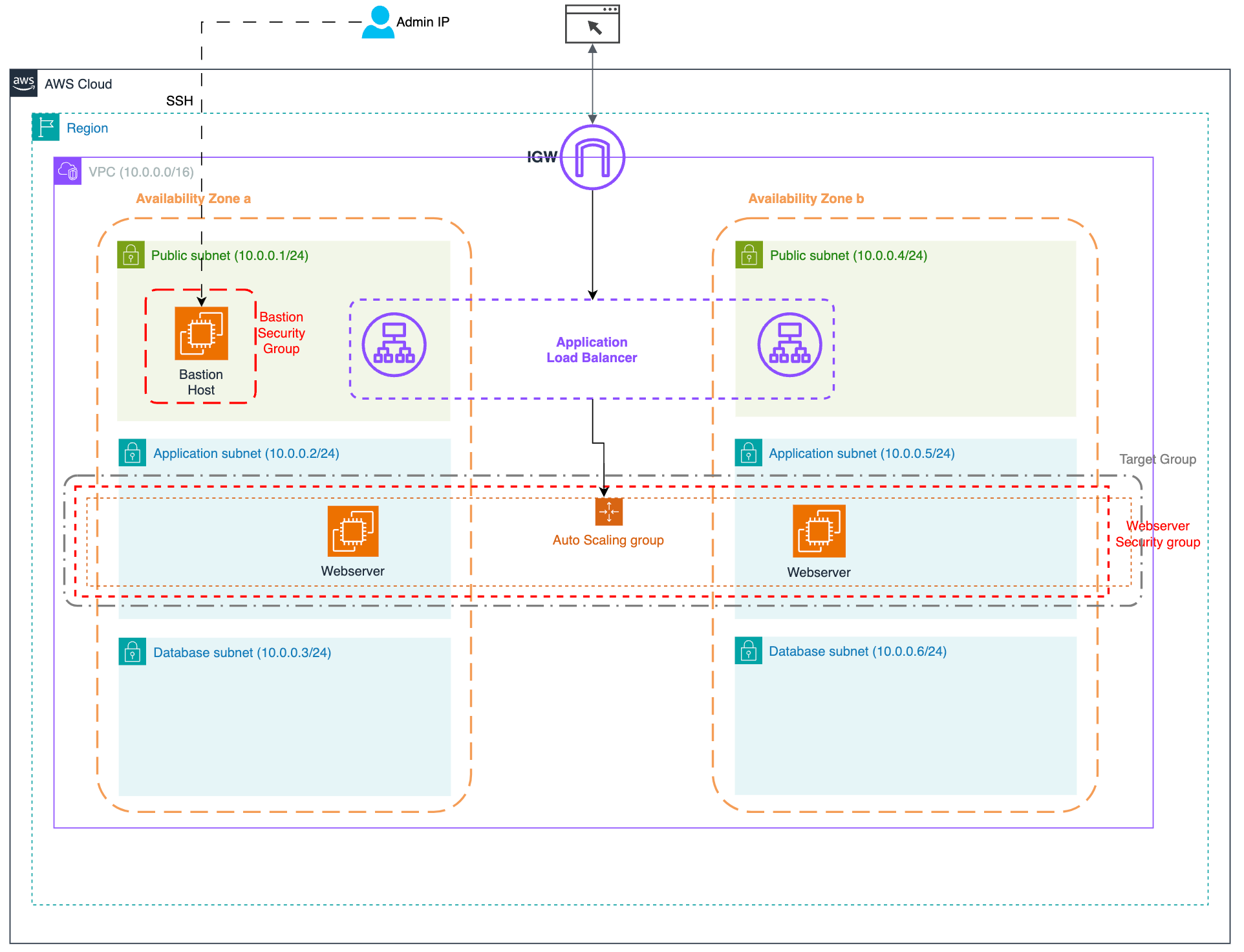The width and height of the screenshot is (1244, 952).
Task: Click the SSH connection label
Action: point(180,101)
